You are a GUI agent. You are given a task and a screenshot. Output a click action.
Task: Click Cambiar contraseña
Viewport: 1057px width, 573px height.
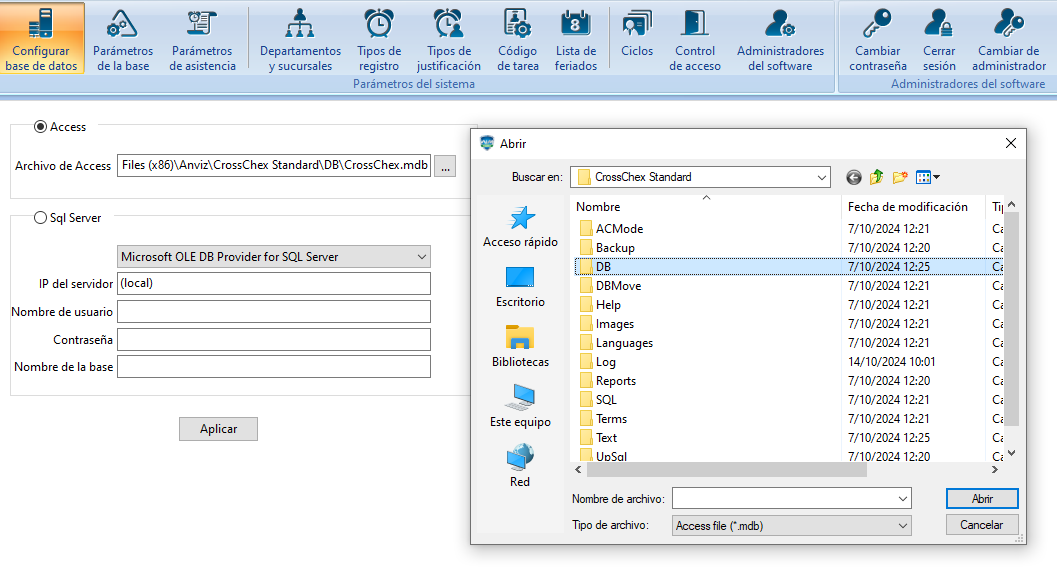pyautogui.click(x=878, y=38)
